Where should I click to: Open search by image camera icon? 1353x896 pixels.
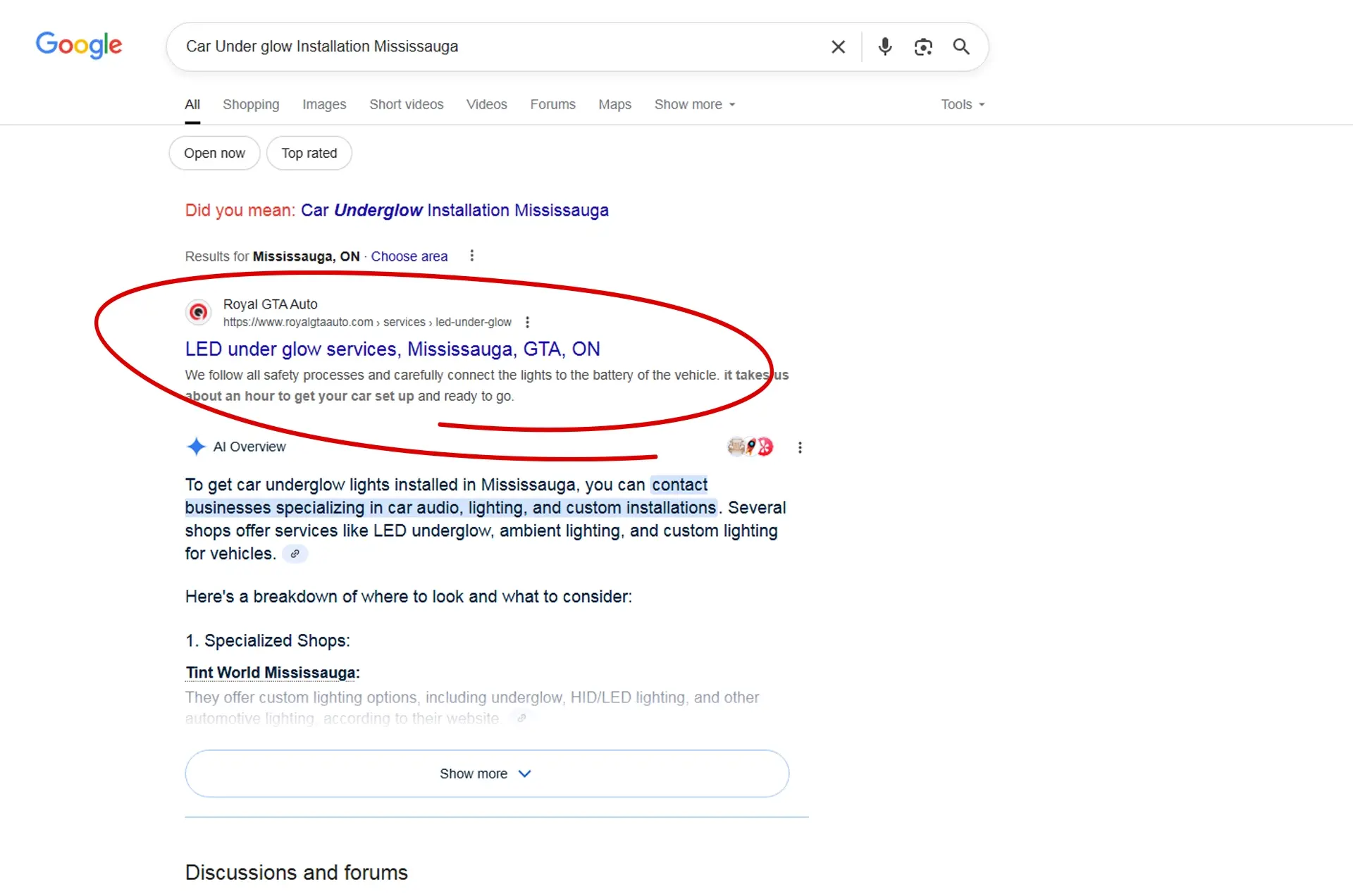point(923,46)
